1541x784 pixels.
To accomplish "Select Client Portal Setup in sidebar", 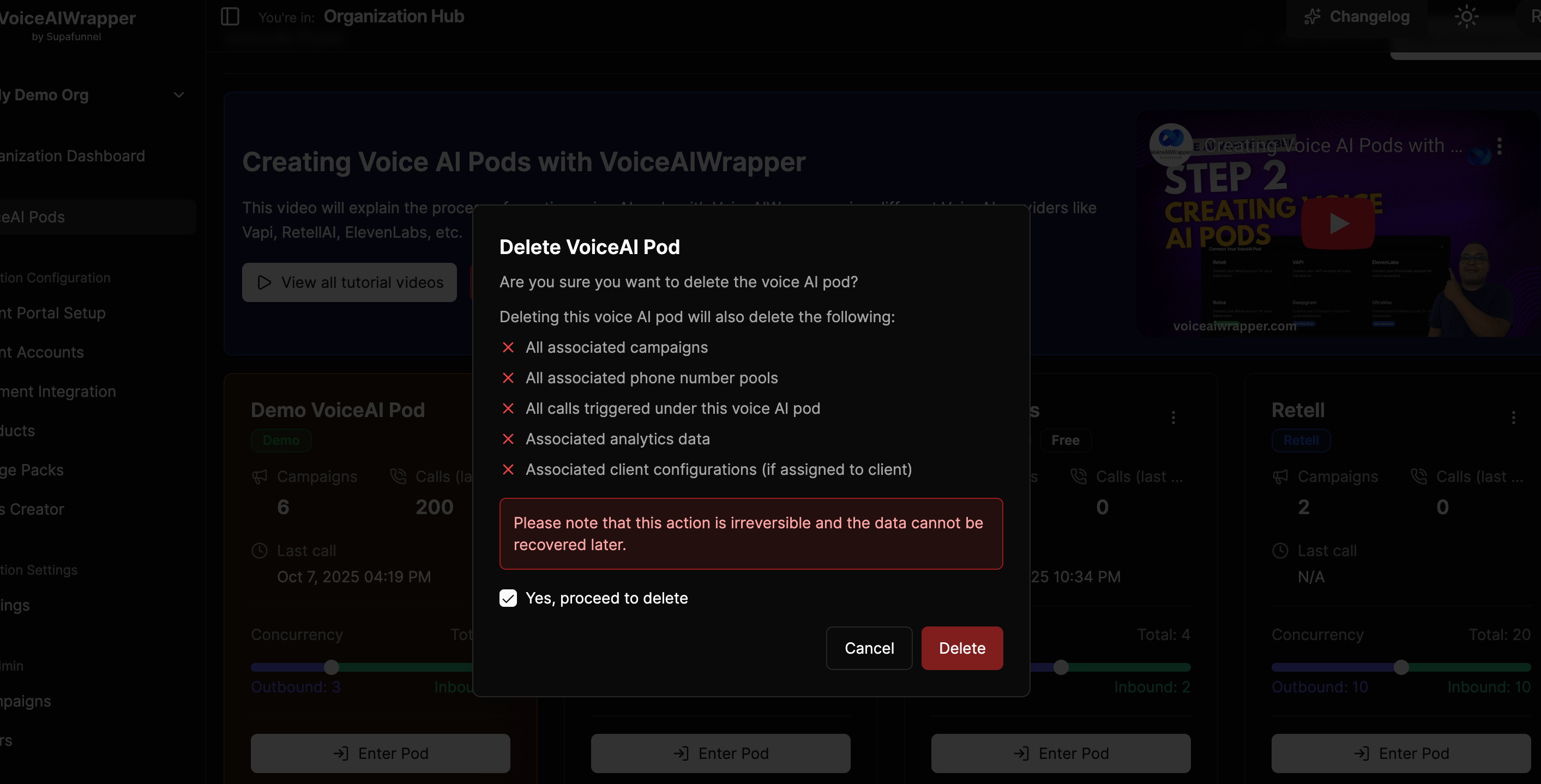I will point(53,313).
